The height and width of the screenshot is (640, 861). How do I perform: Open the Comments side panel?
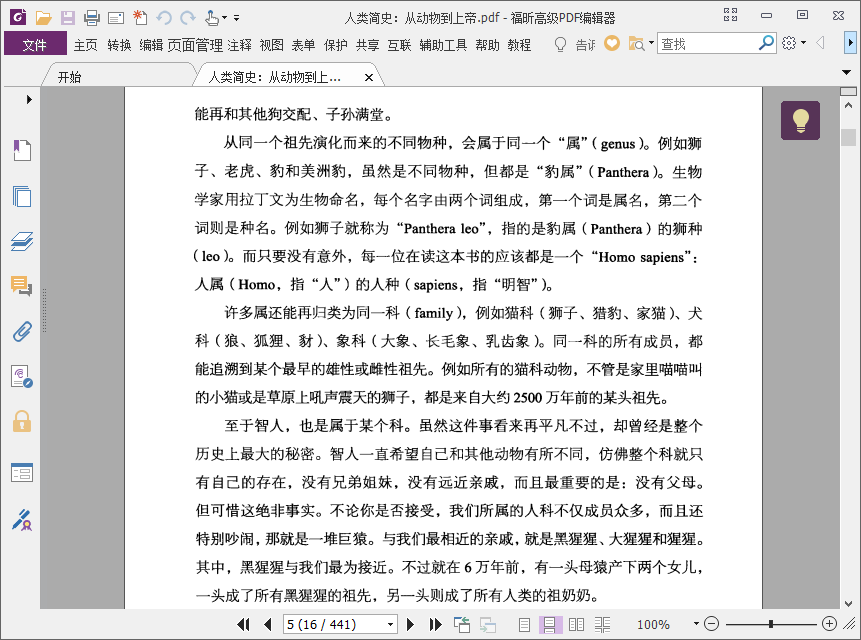click(22, 286)
